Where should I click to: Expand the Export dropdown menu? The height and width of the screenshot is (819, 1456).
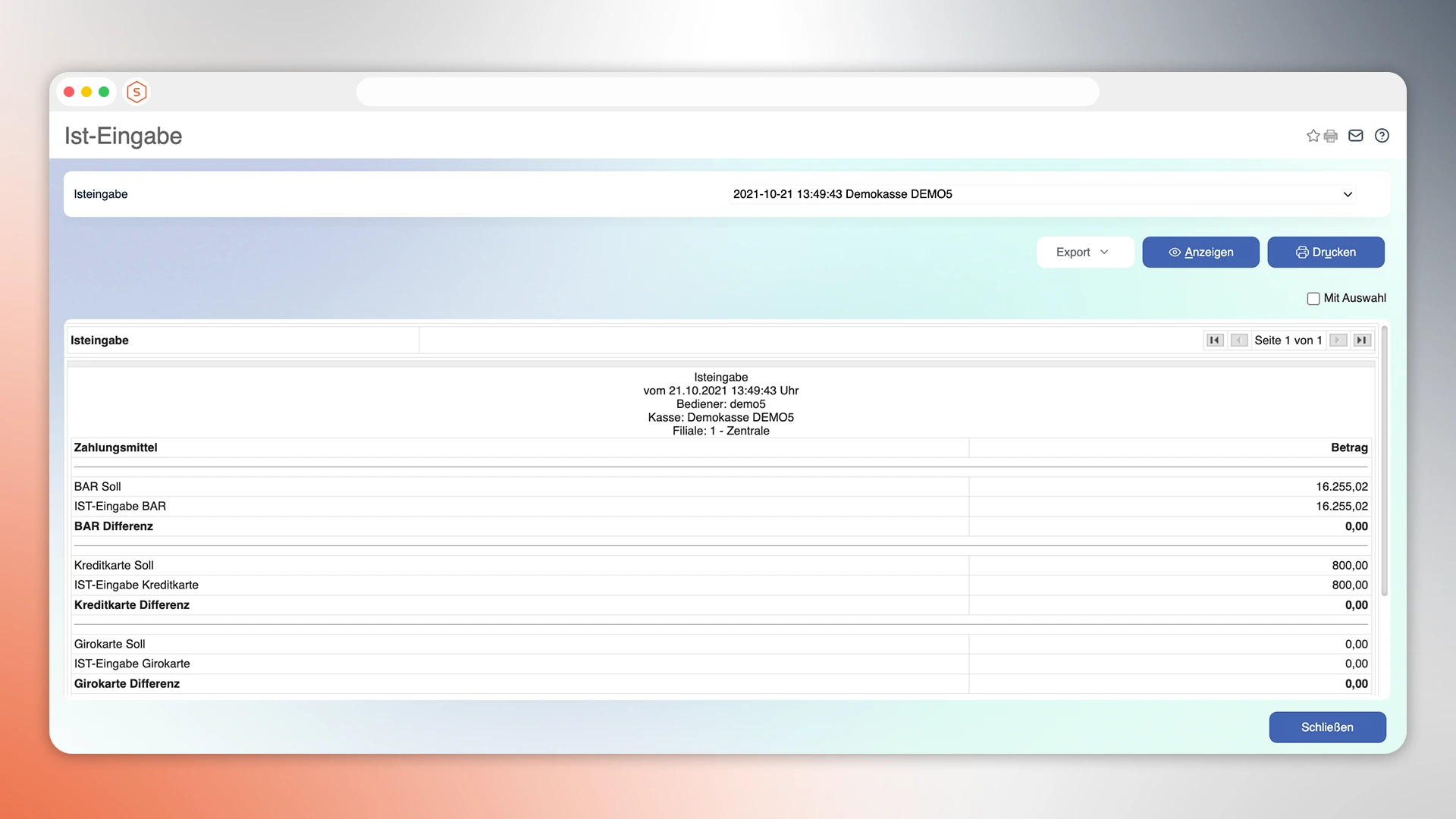[x=1084, y=253]
